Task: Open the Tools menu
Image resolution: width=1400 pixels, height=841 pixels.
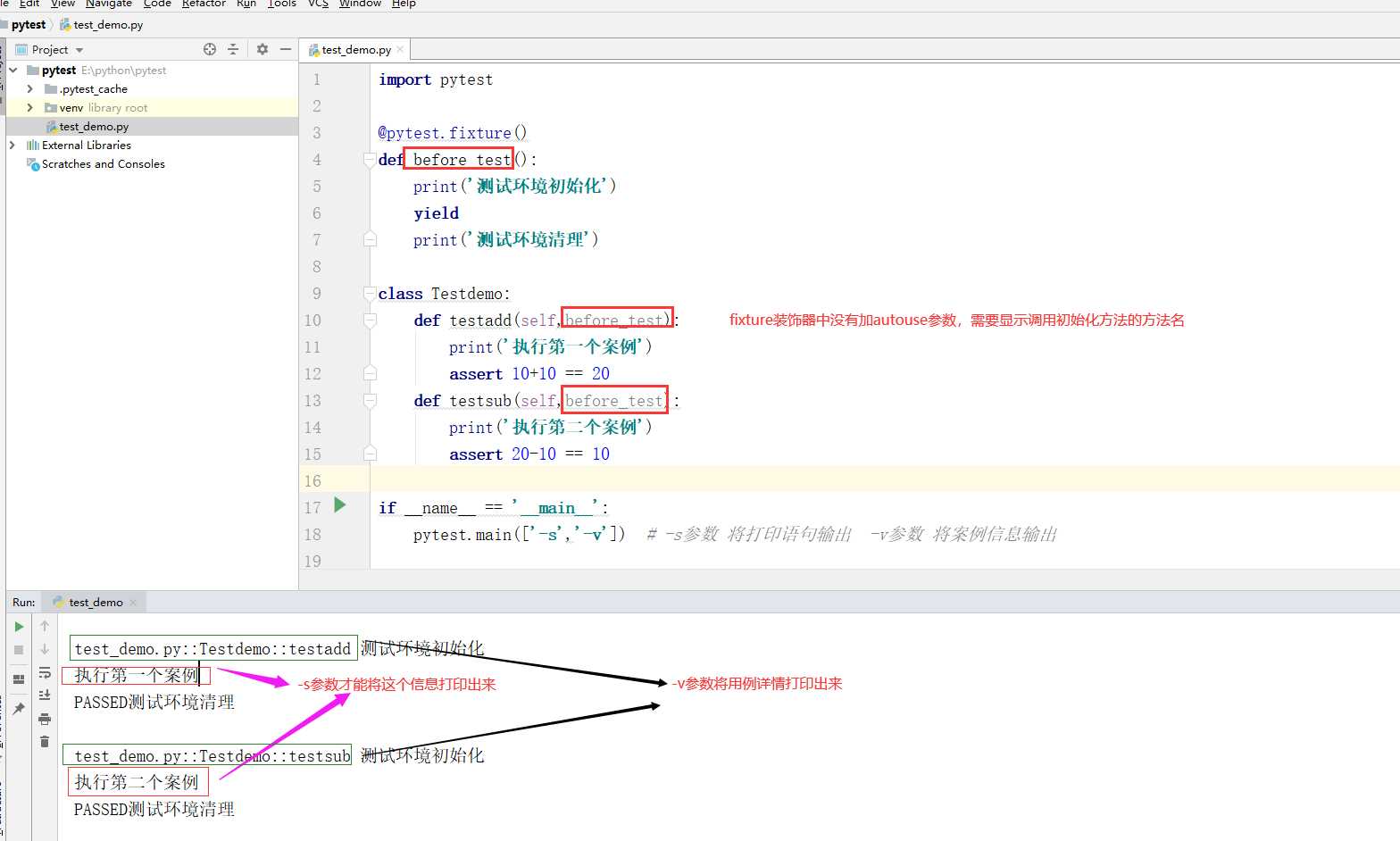Action: point(282,4)
